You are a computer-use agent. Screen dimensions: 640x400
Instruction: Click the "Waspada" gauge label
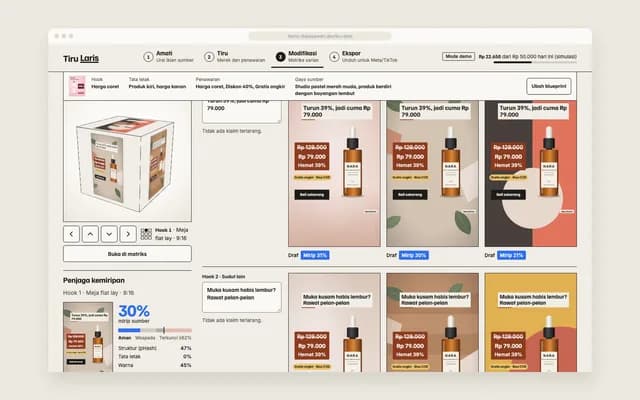point(145,338)
